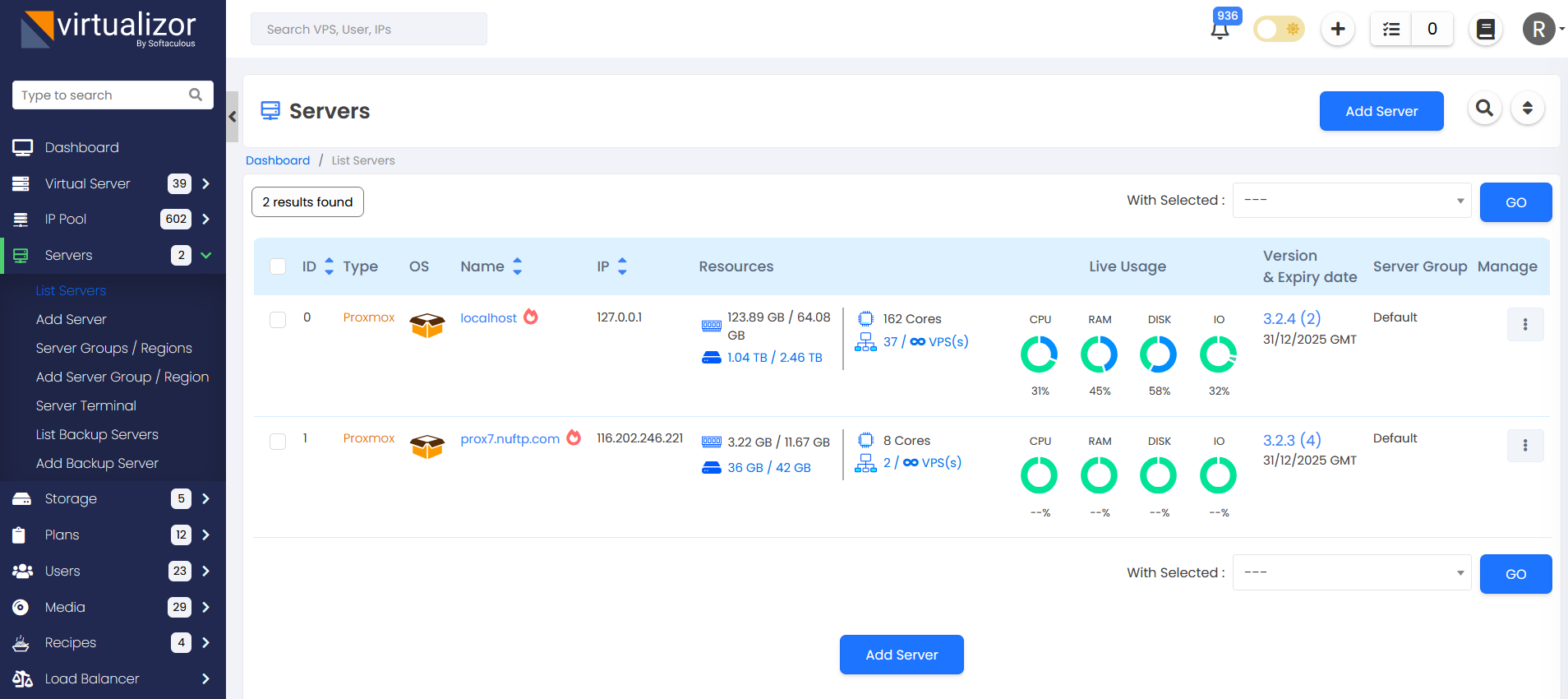Open Server Terminal in the sidebar

tap(86, 406)
